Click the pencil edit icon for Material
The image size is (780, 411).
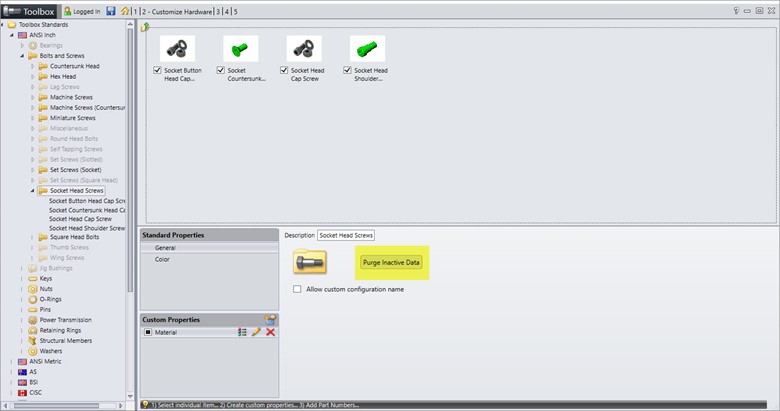256,332
